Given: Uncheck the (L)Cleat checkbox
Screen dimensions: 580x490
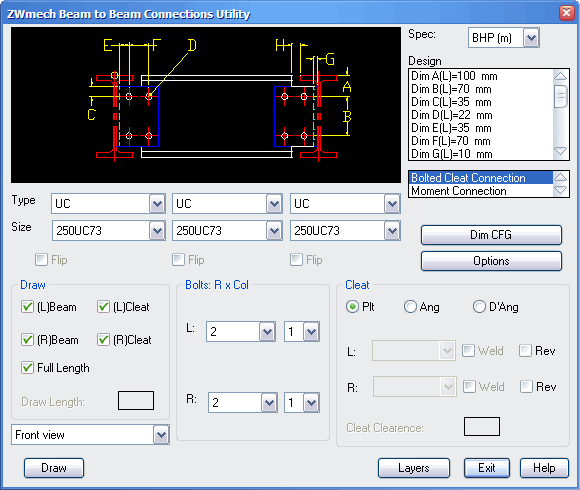Looking at the screenshot, I should coord(103,307).
